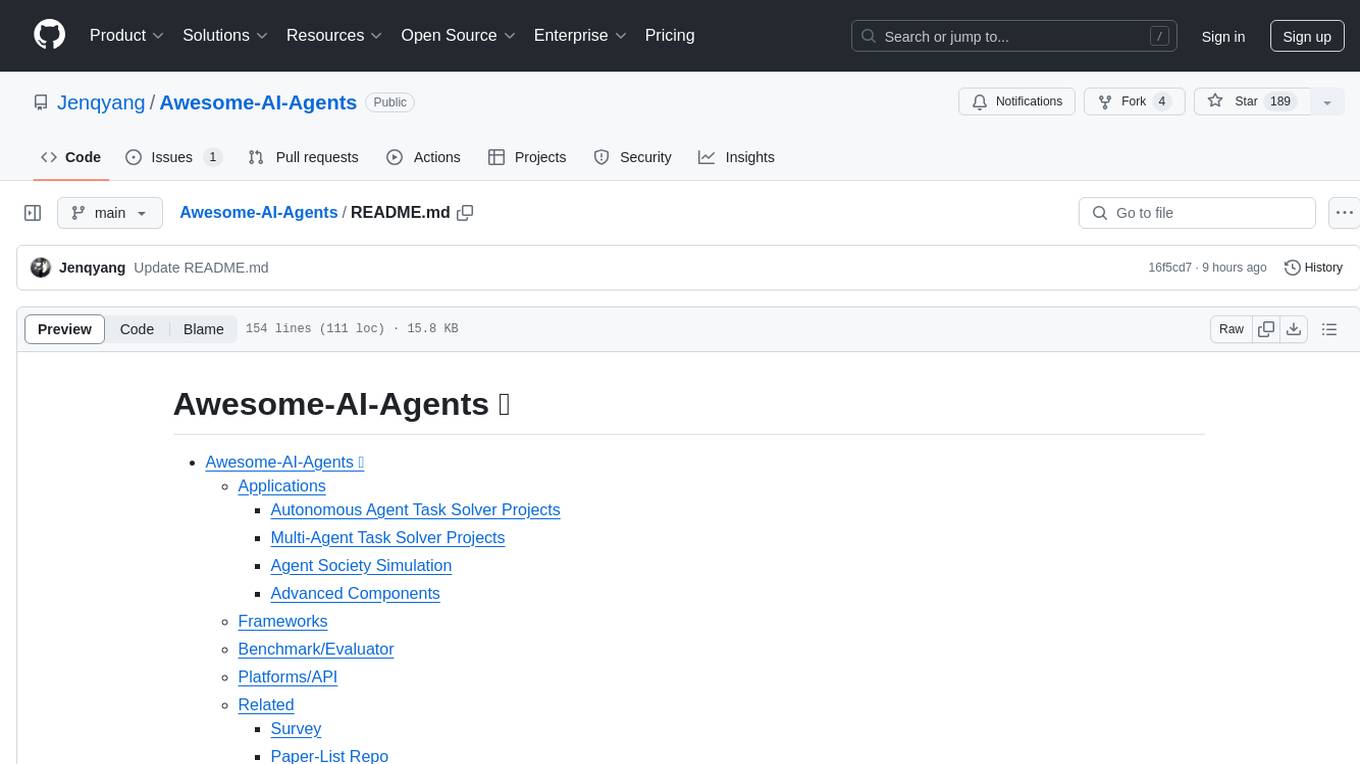This screenshot has width=1360, height=764.
Task: Go to the GitHub homepage logo
Action: pyautogui.click(x=49, y=35)
